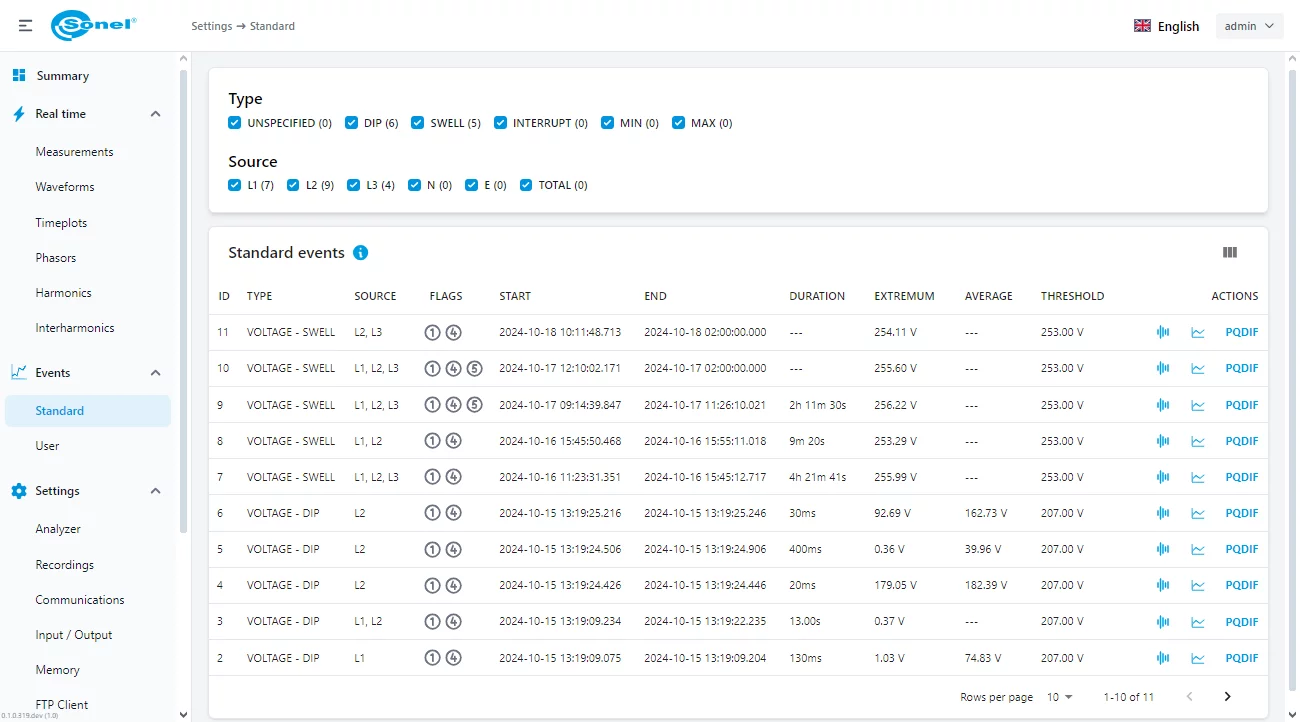
Task: Open Harmonics in the sidebar
Action: click(x=63, y=293)
